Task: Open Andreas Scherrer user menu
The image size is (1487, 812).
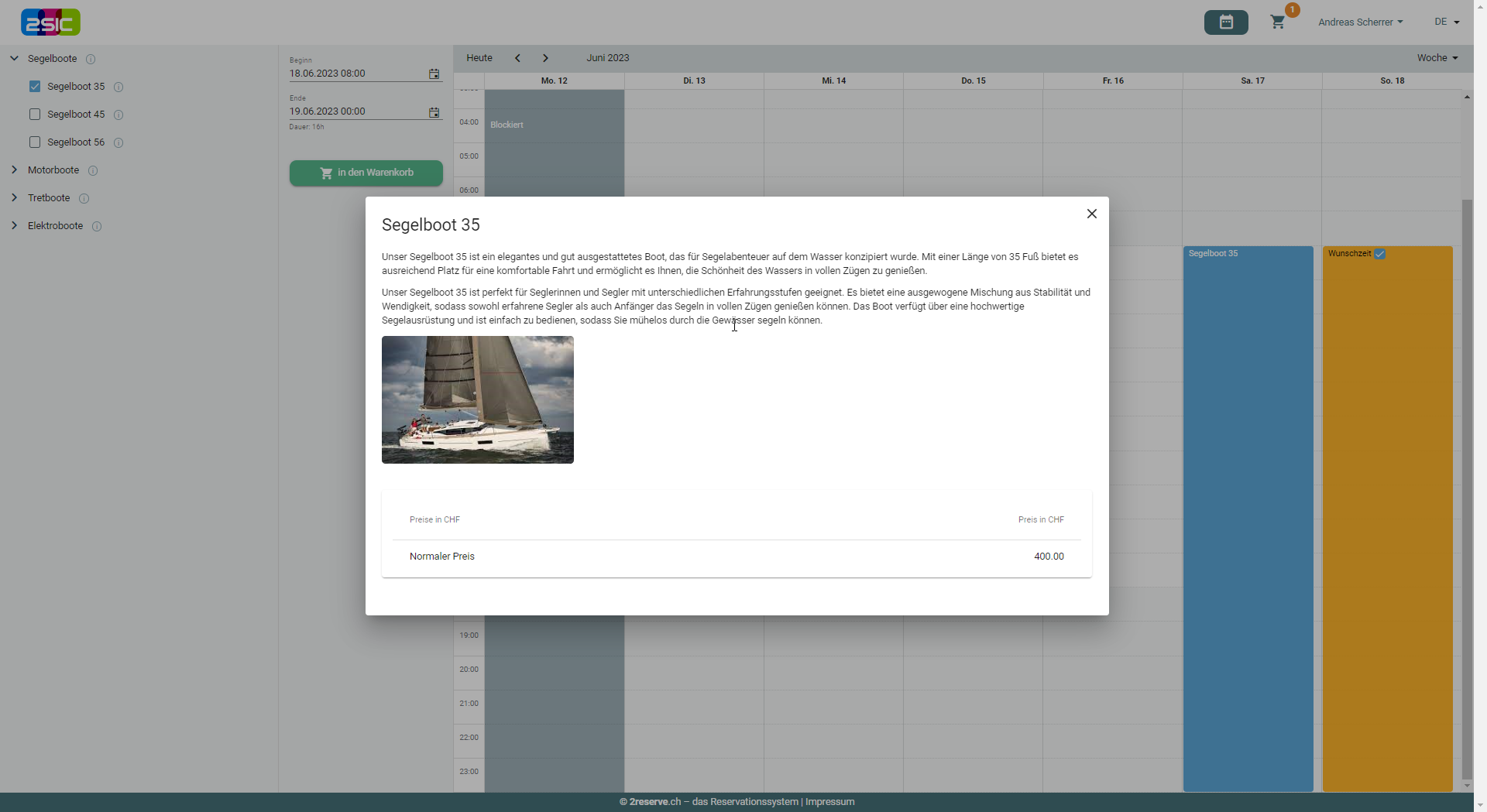Action: [1360, 22]
